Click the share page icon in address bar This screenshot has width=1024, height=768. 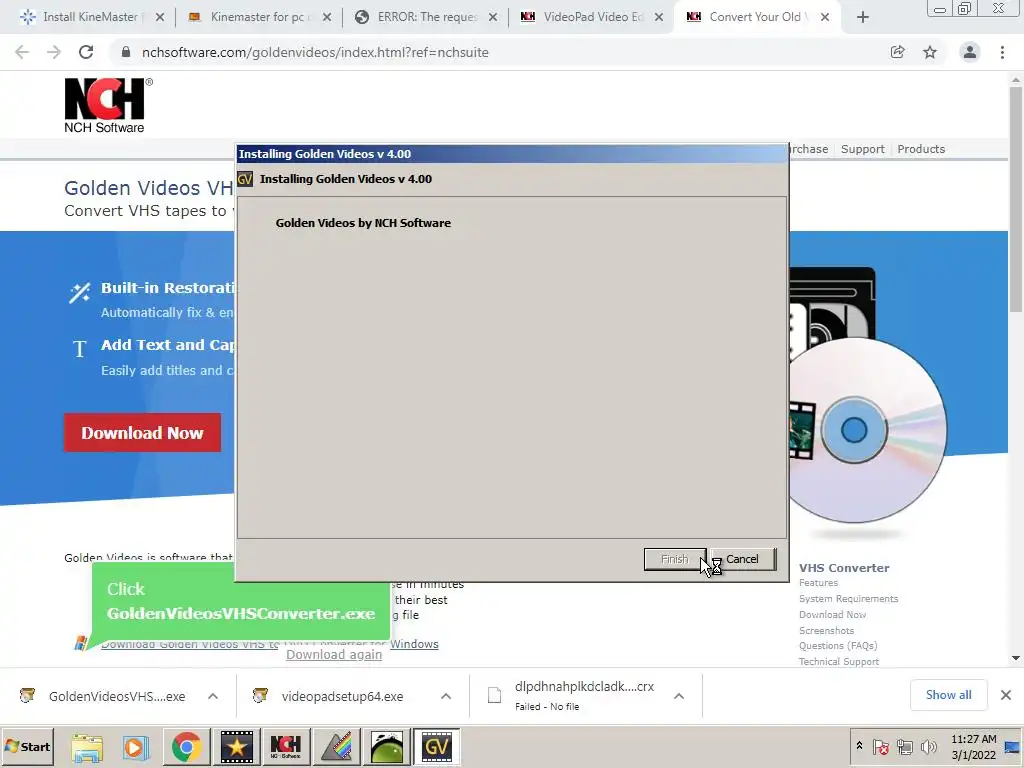coord(897,52)
